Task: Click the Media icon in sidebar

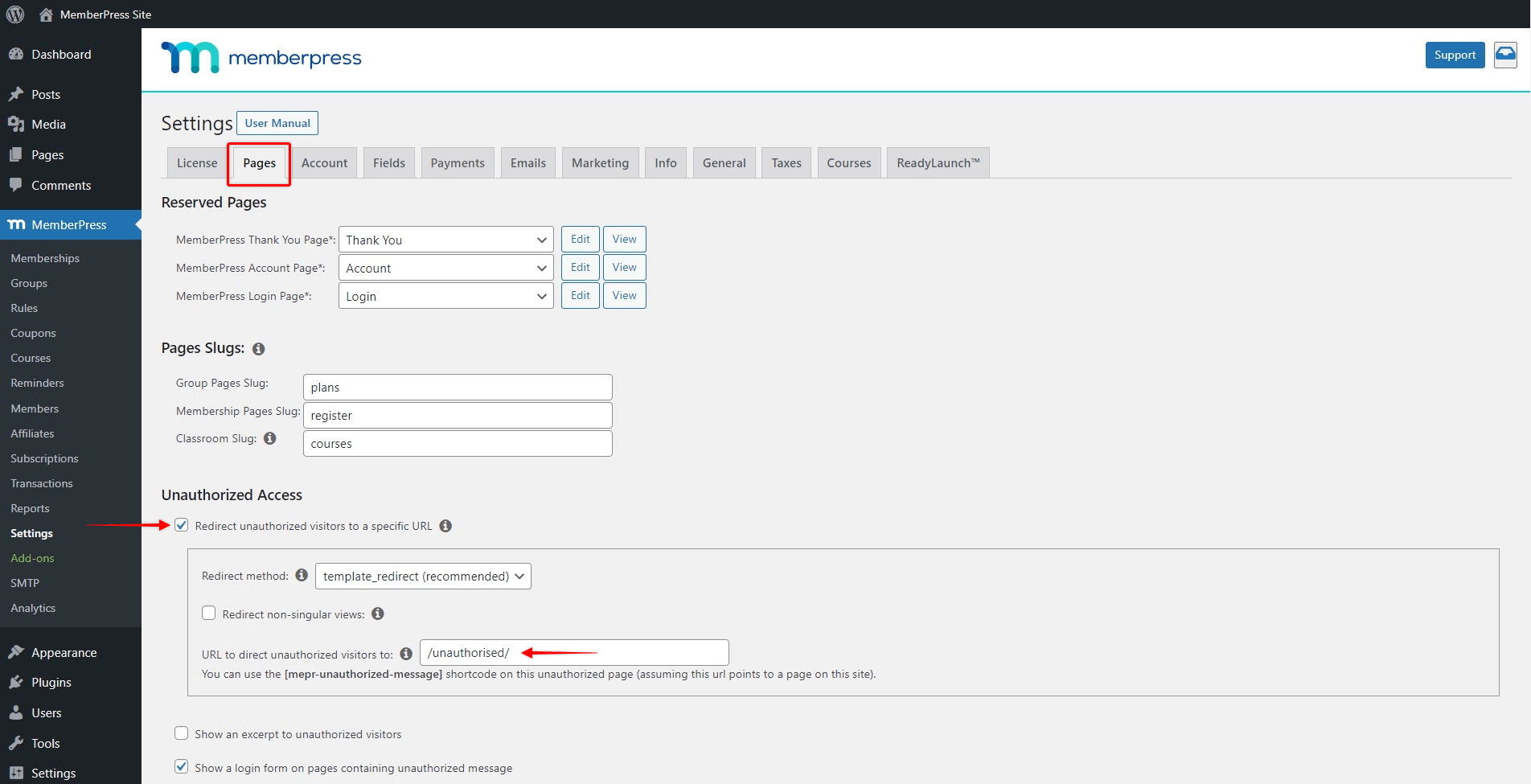Action: click(x=16, y=124)
